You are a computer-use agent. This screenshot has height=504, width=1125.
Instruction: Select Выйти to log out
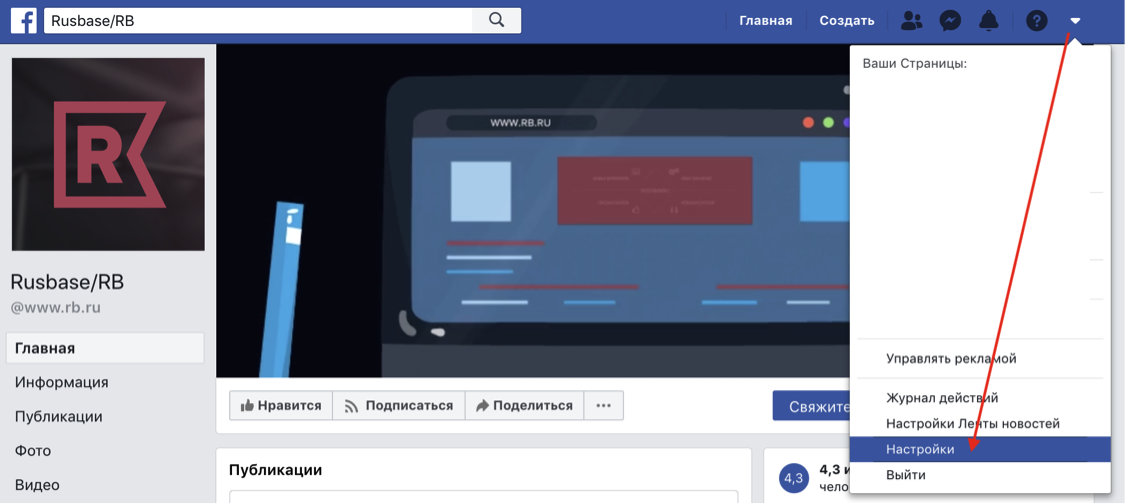click(x=905, y=475)
